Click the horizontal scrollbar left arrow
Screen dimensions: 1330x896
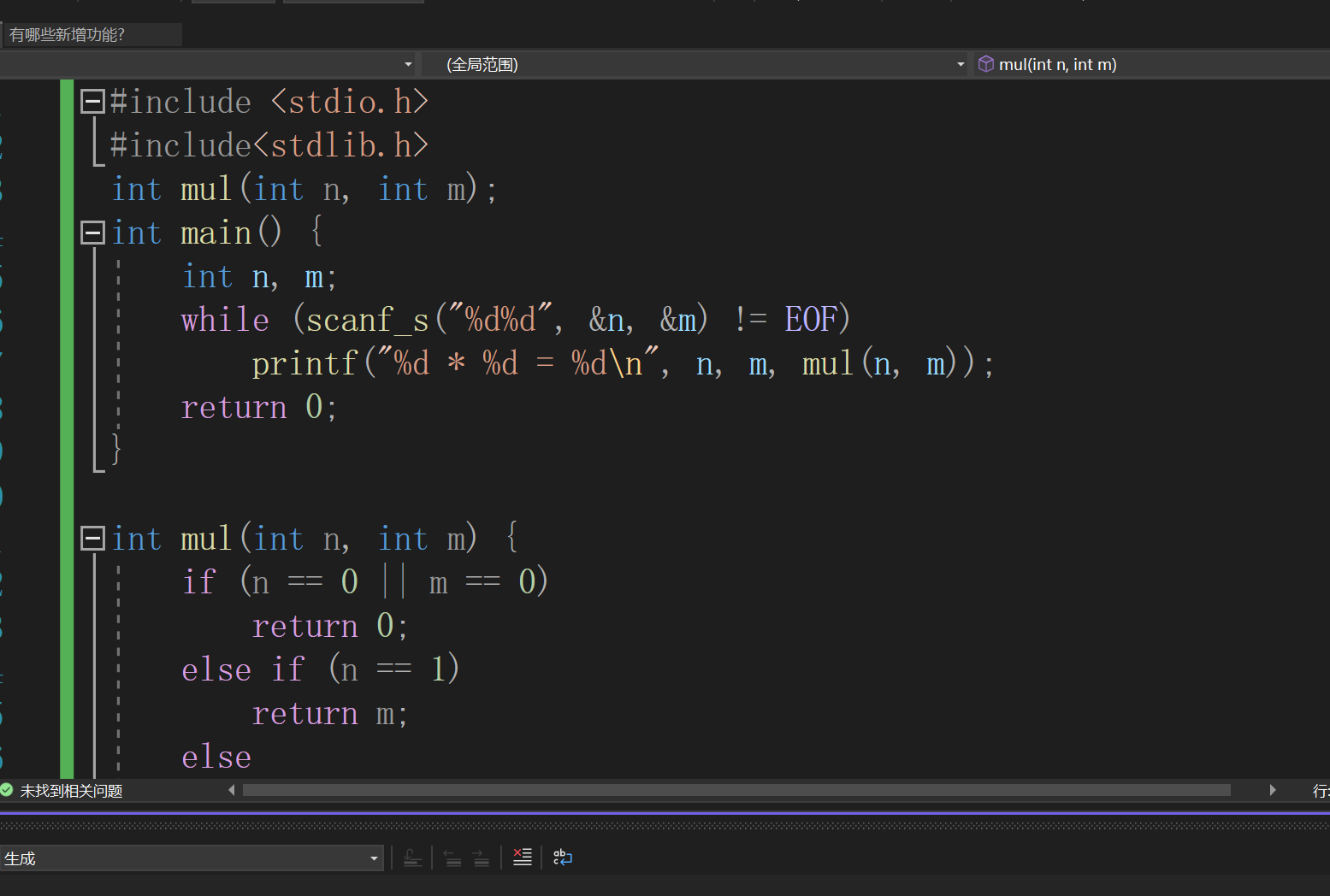click(232, 790)
